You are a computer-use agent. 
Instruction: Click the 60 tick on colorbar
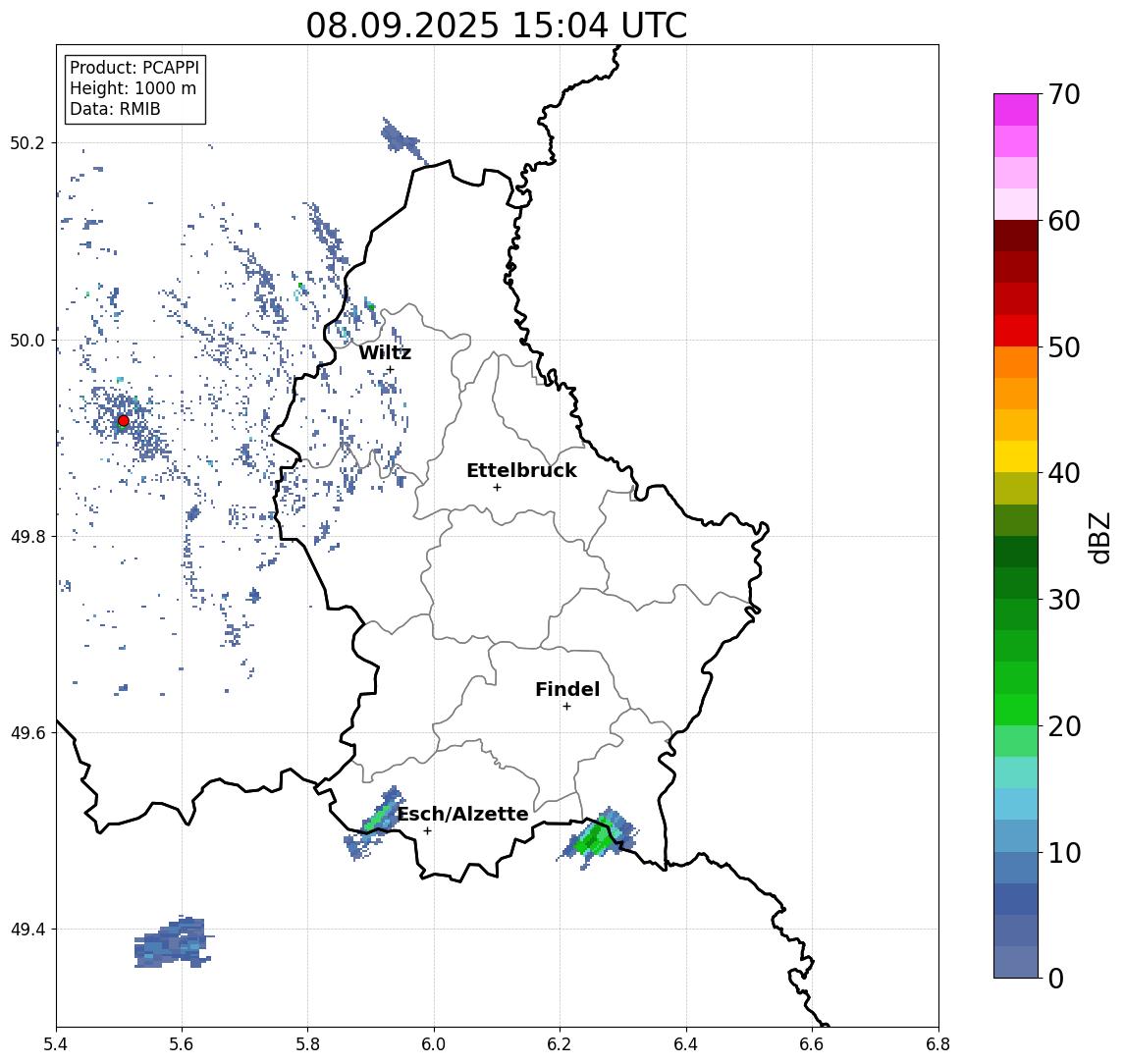(x=1063, y=221)
